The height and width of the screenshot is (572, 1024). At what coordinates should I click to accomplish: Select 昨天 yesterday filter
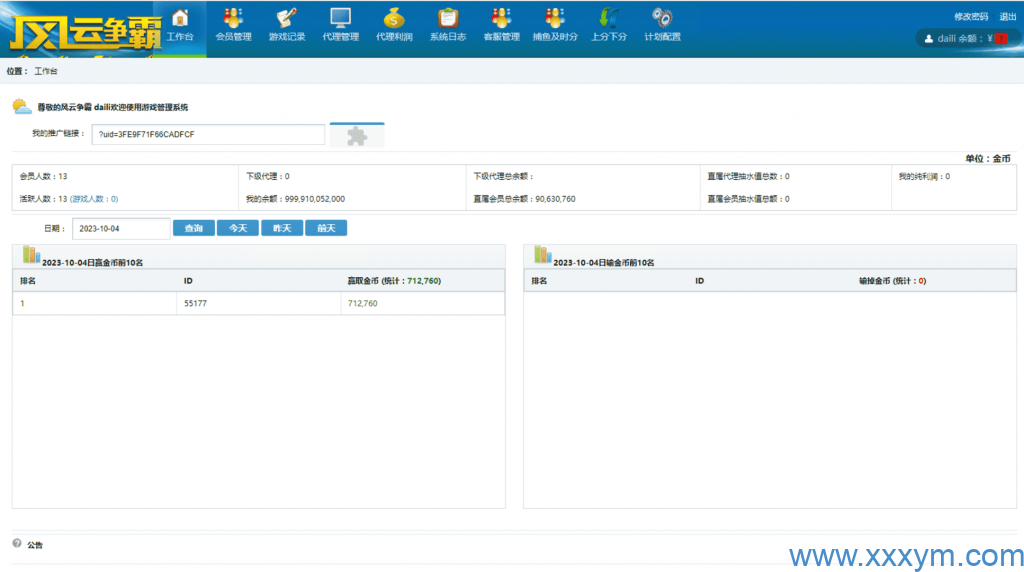click(x=282, y=228)
